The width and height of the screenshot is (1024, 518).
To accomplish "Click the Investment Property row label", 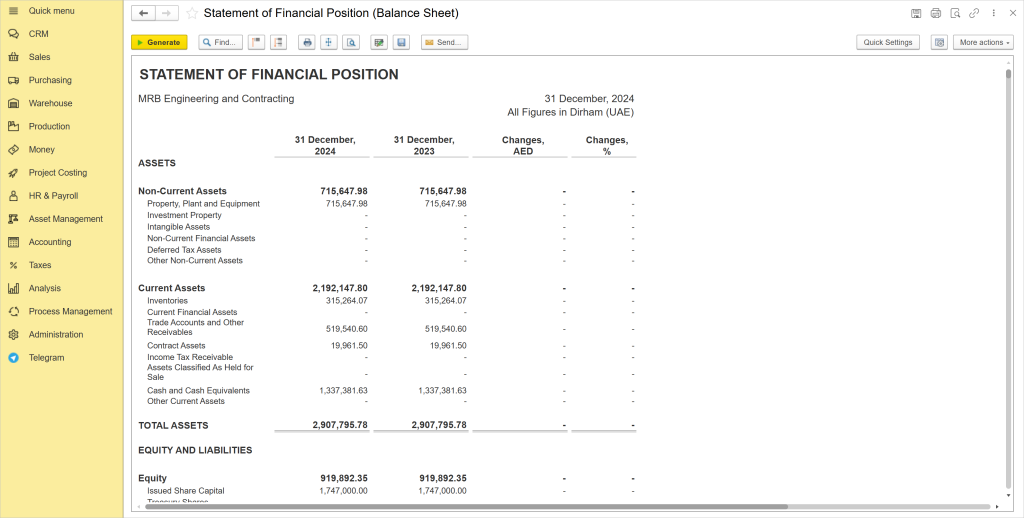I will click(x=184, y=216).
